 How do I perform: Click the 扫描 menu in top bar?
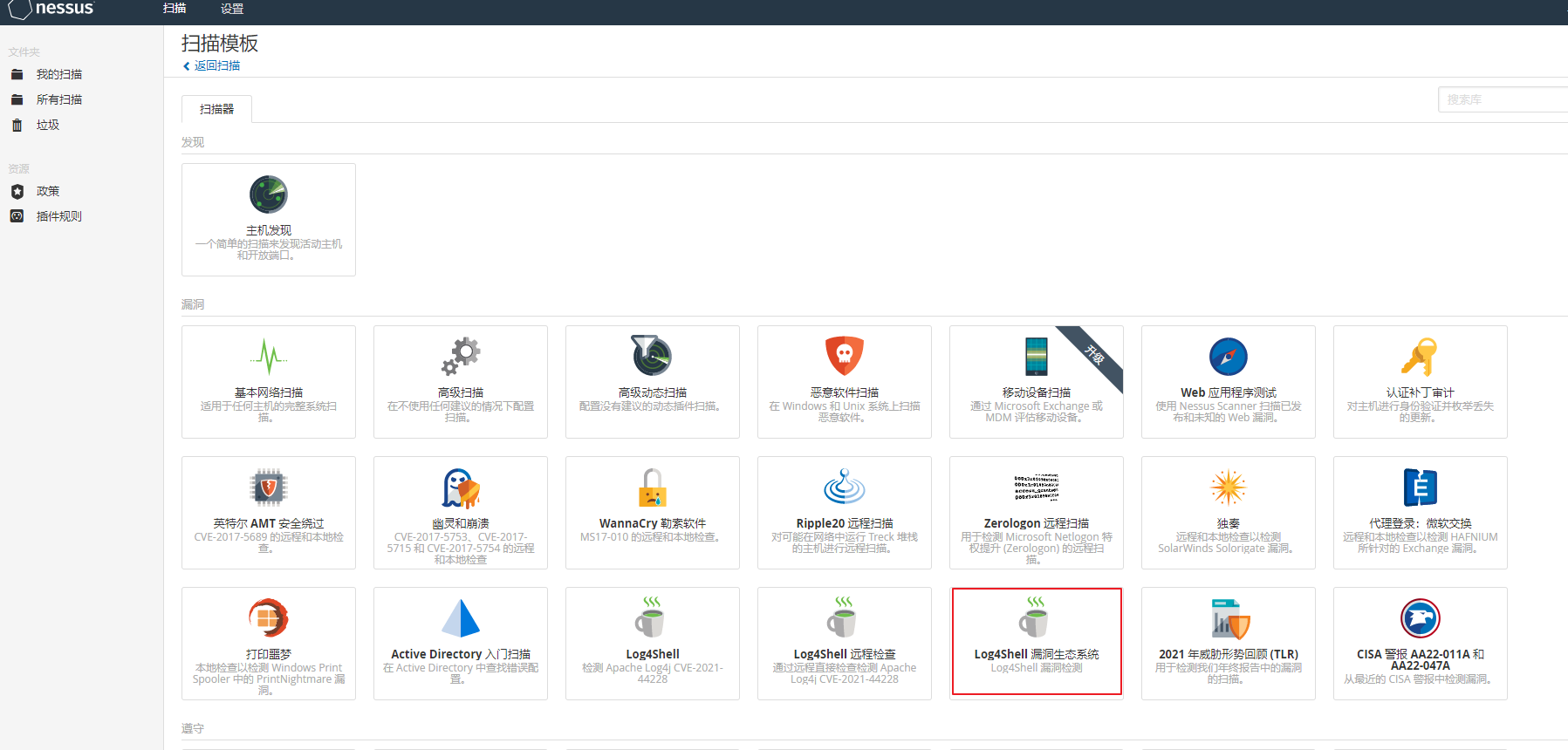coord(175,9)
